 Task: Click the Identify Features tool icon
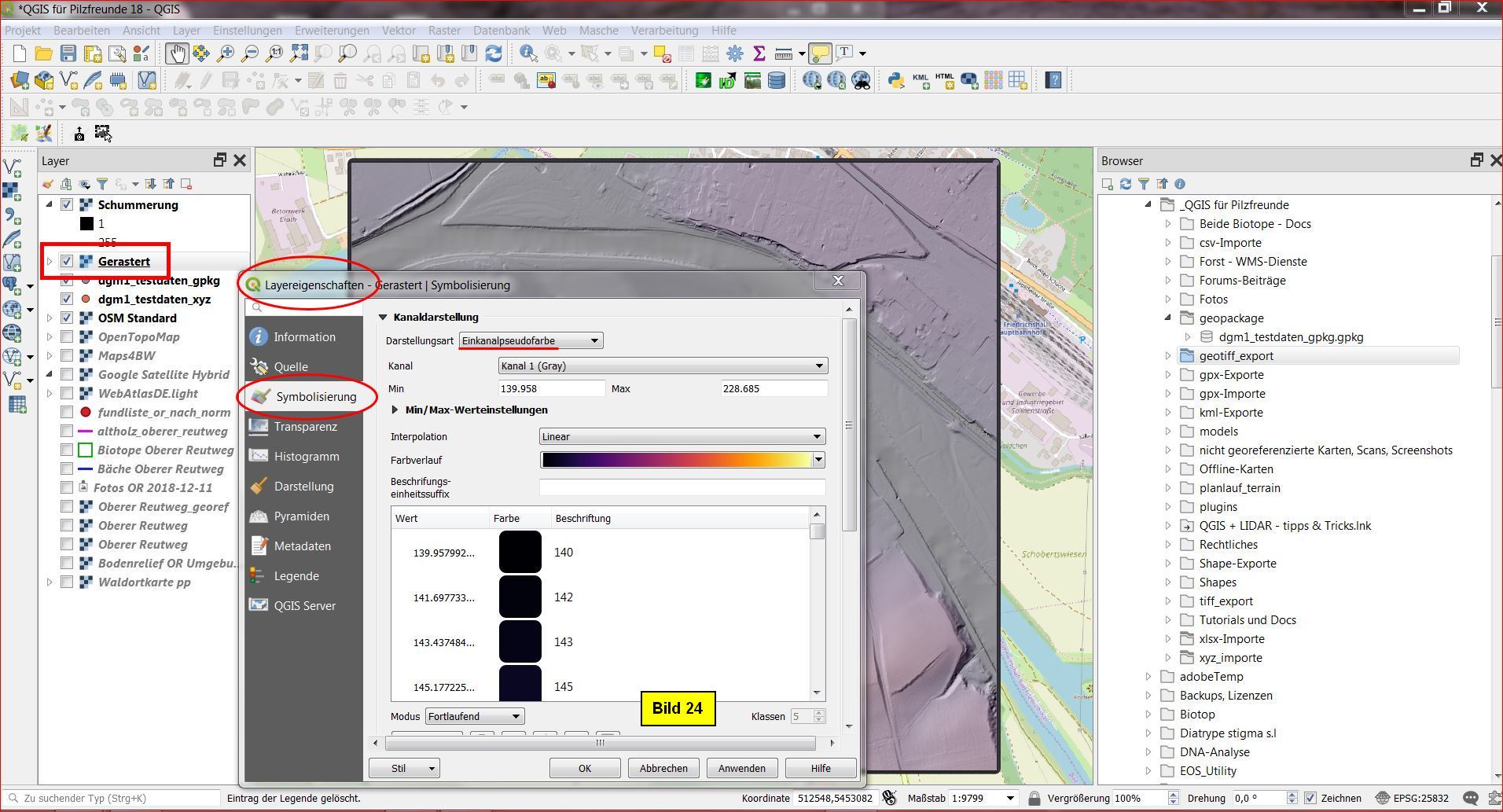[x=528, y=53]
